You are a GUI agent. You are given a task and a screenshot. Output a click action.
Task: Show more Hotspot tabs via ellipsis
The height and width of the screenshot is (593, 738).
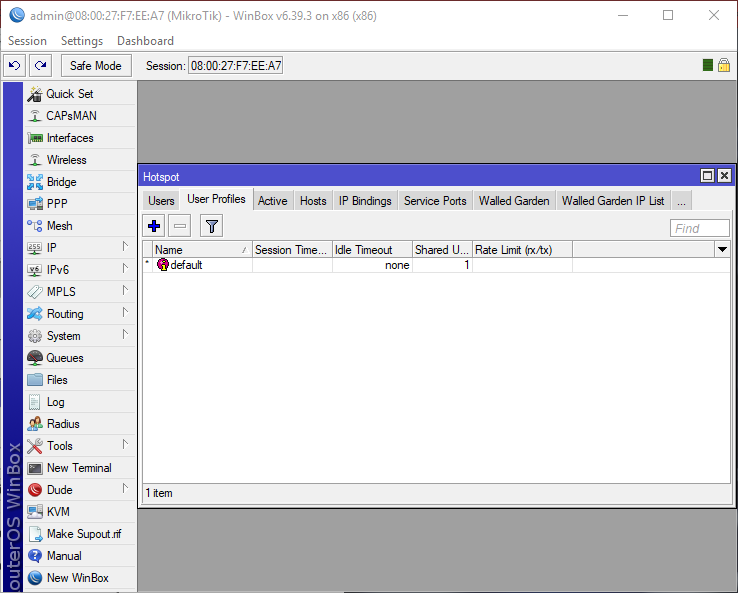(x=682, y=201)
